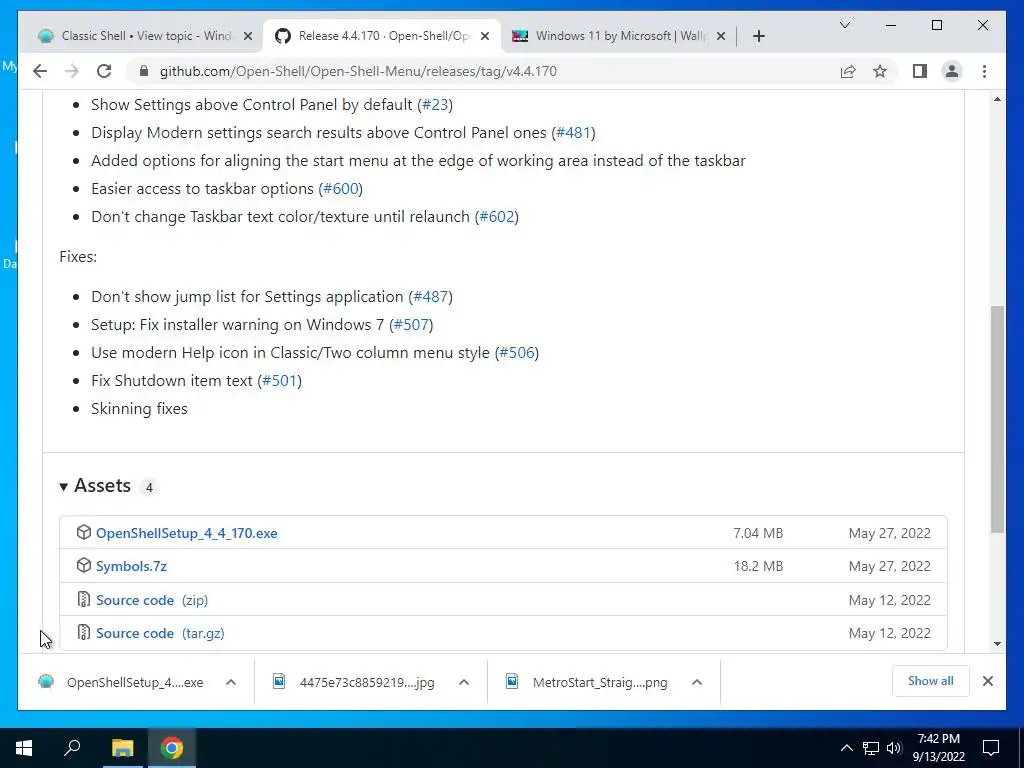
Task: Switch to the Windows 11 by Microsoft tab
Action: coord(618,36)
